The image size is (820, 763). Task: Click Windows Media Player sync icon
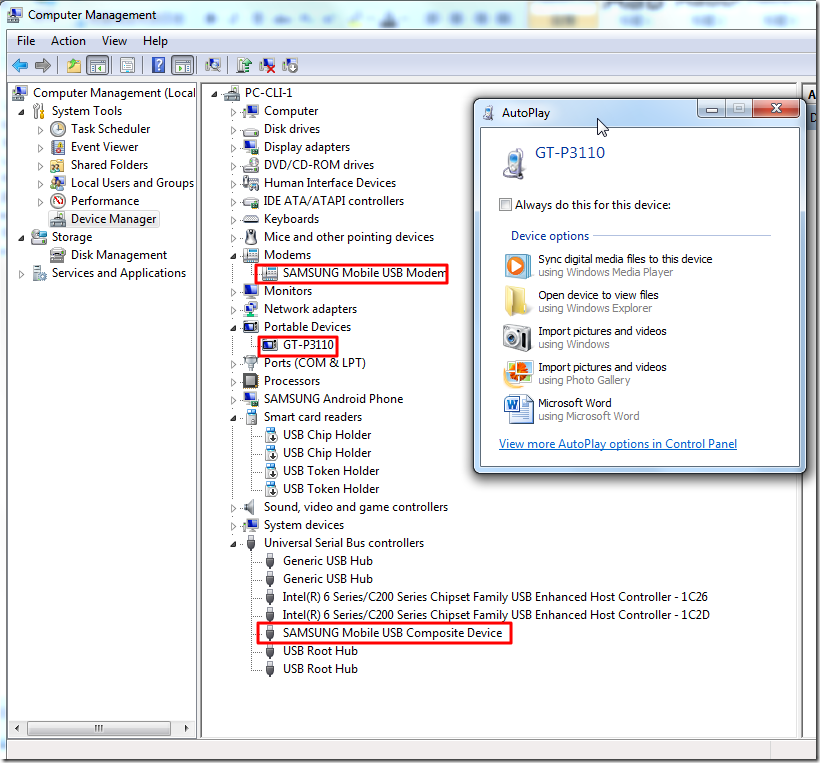(517, 265)
